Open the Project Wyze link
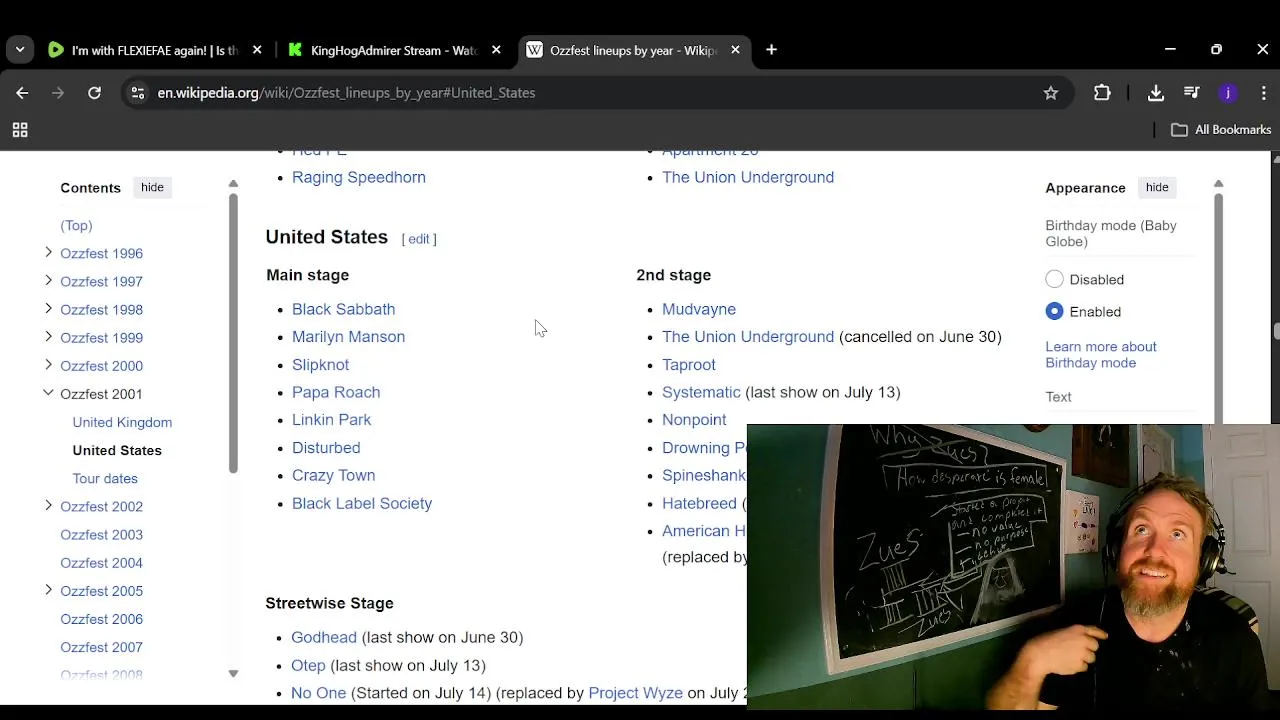The width and height of the screenshot is (1280, 720). [635, 693]
